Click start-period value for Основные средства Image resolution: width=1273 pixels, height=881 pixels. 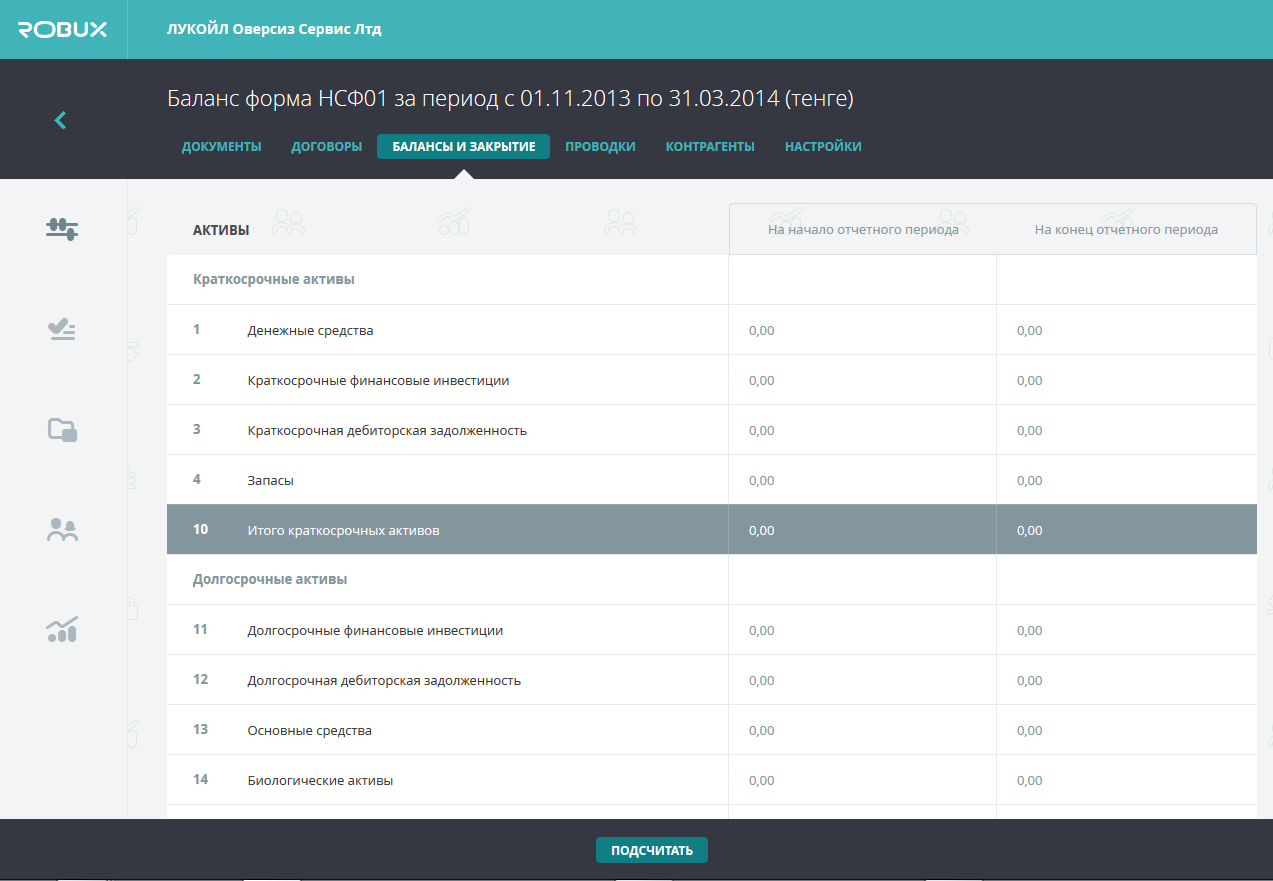pyautogui.click(x=761, y=730)
